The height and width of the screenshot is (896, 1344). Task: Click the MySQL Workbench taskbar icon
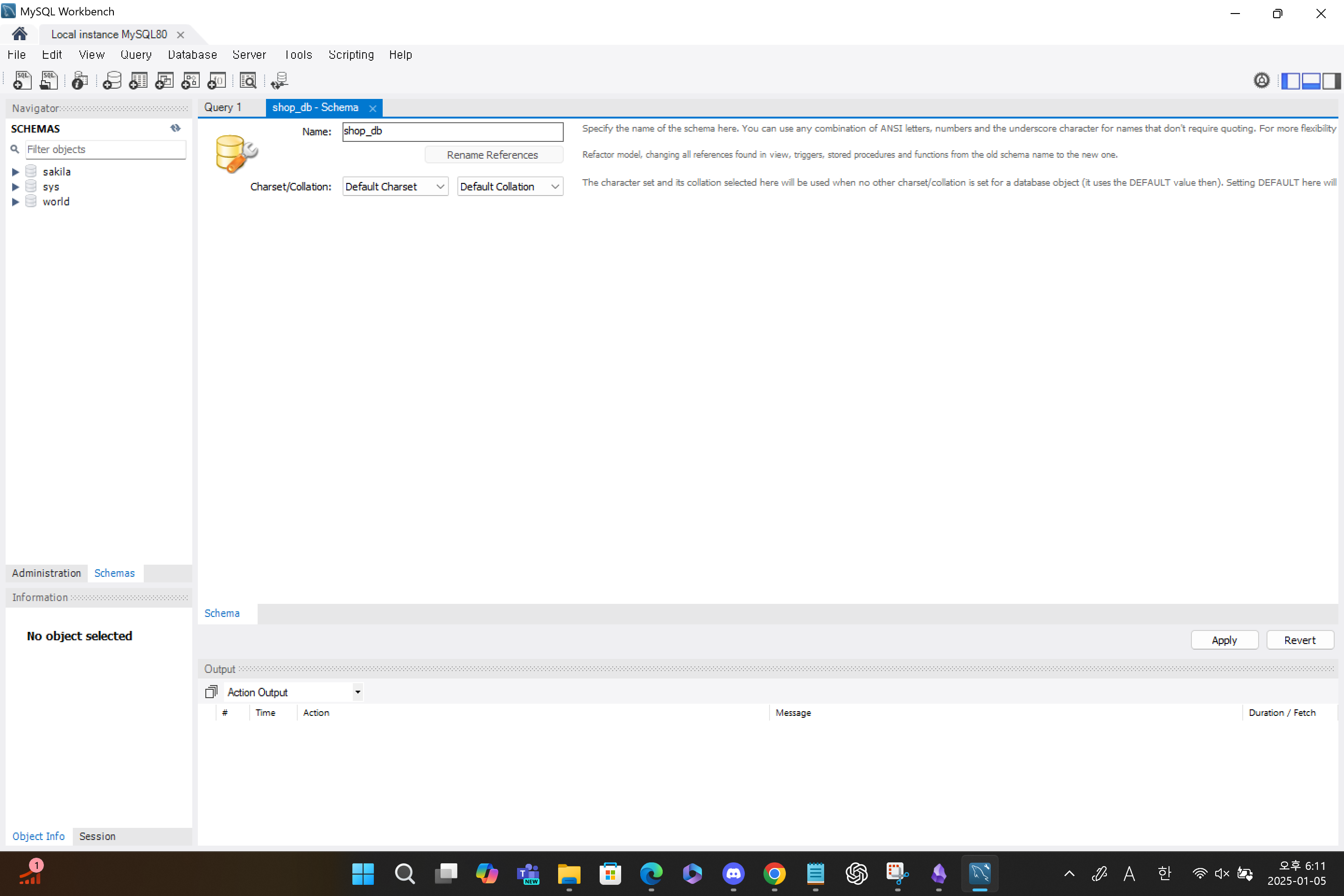[980, 874]
